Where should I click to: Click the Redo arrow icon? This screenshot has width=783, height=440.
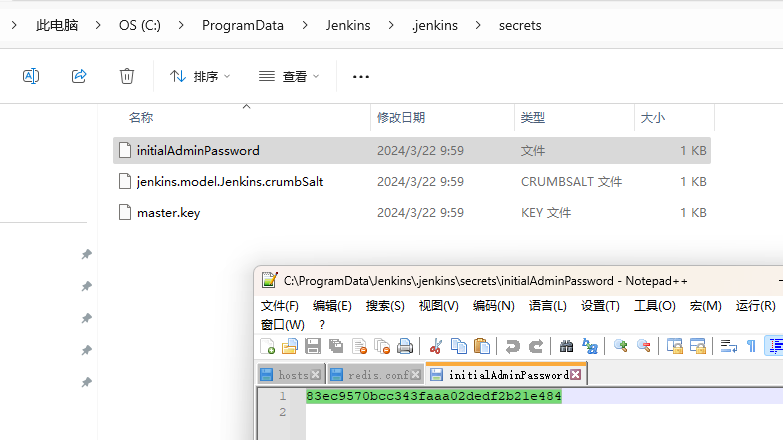click(x=536, y=346)
